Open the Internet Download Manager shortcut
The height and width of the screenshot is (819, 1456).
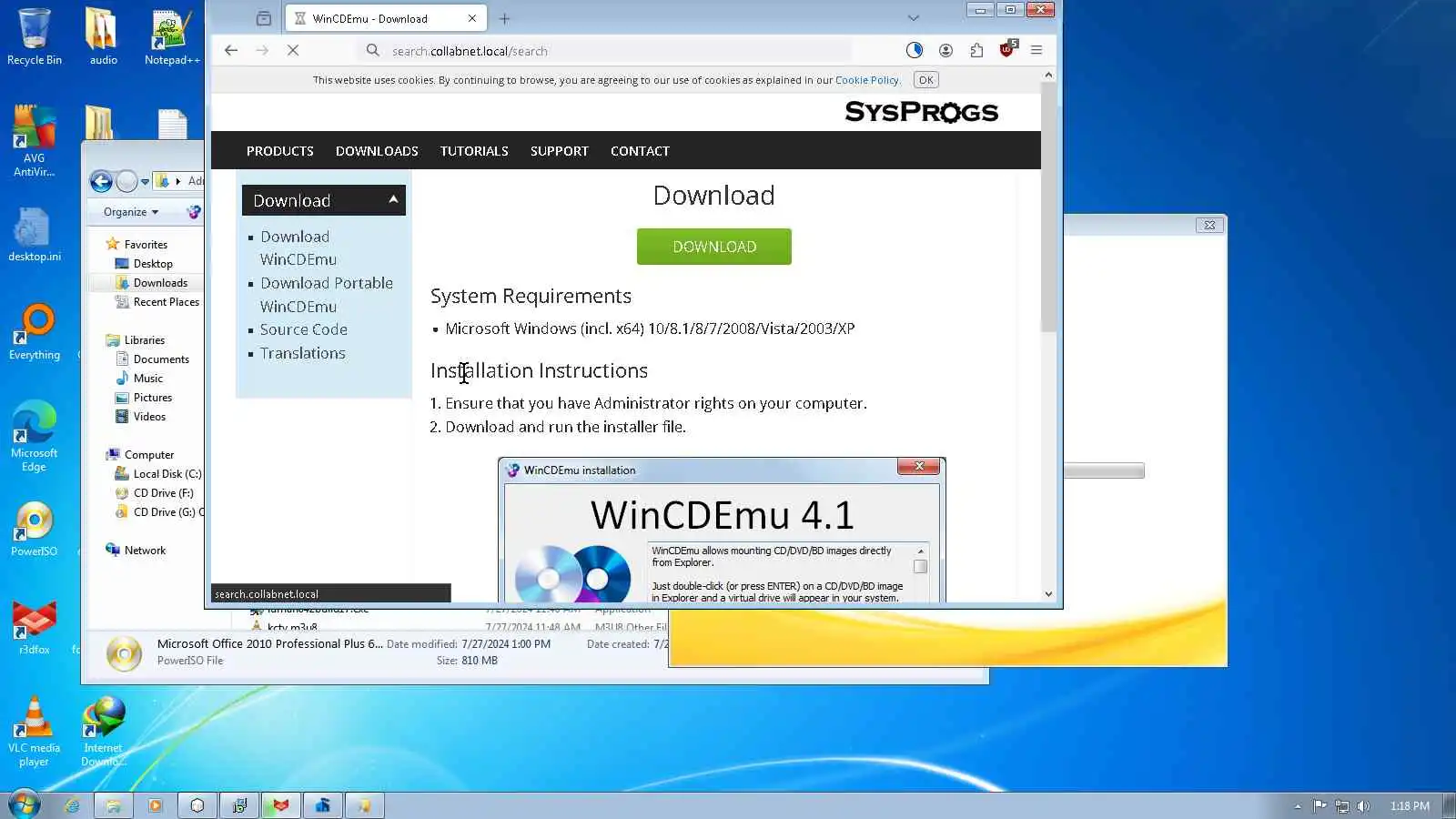[x=103, y=732]
